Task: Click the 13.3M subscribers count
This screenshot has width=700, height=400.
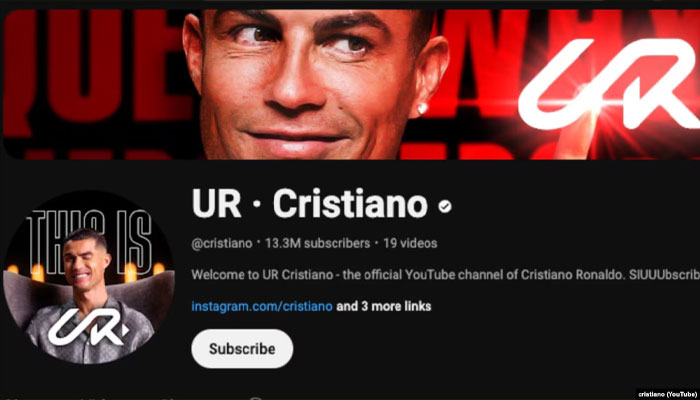Action: 317,243
